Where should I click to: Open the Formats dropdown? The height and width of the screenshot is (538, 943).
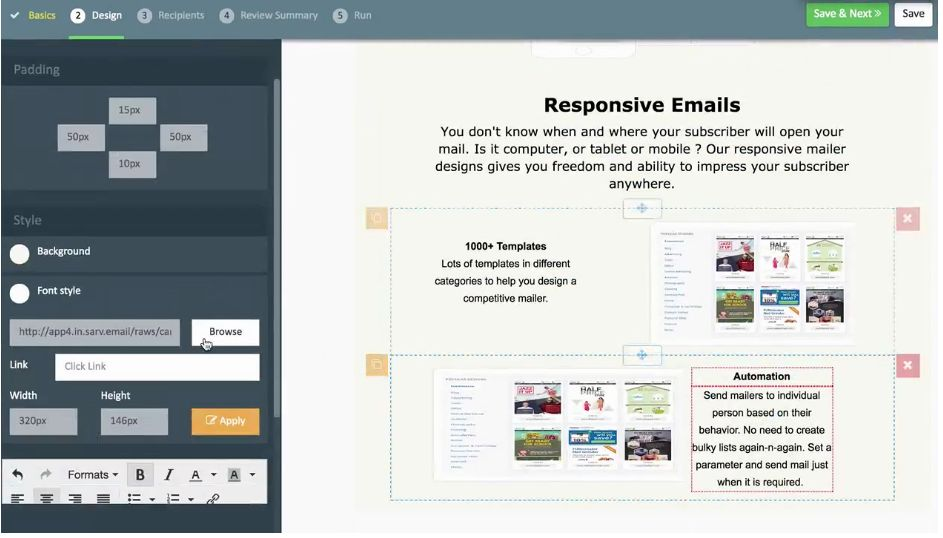pos(93,475)
